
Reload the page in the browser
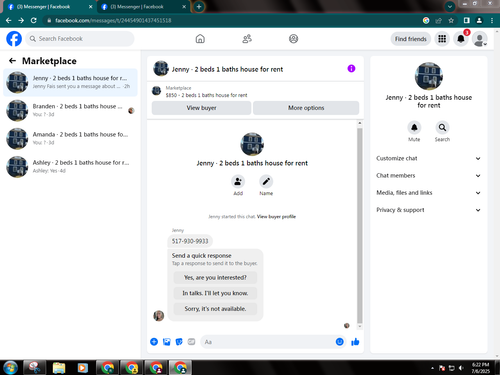(x=34, y=20)
